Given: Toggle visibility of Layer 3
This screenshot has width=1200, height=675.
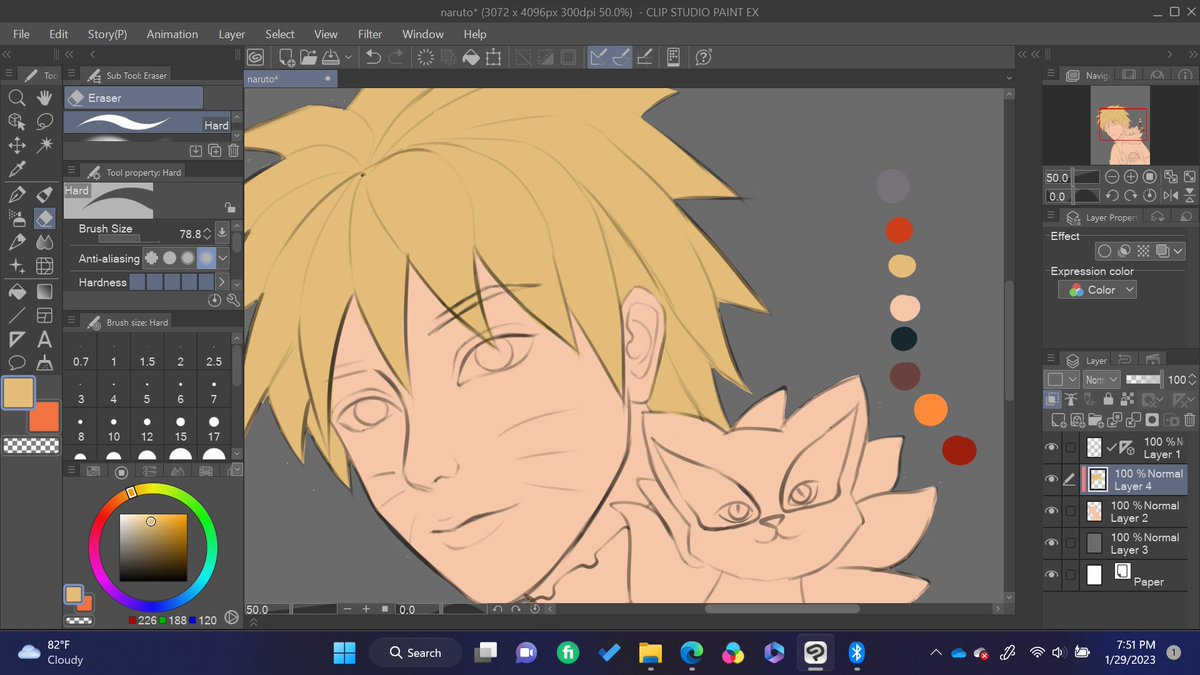Looking at the screenshot, I should coord(1051,543).
